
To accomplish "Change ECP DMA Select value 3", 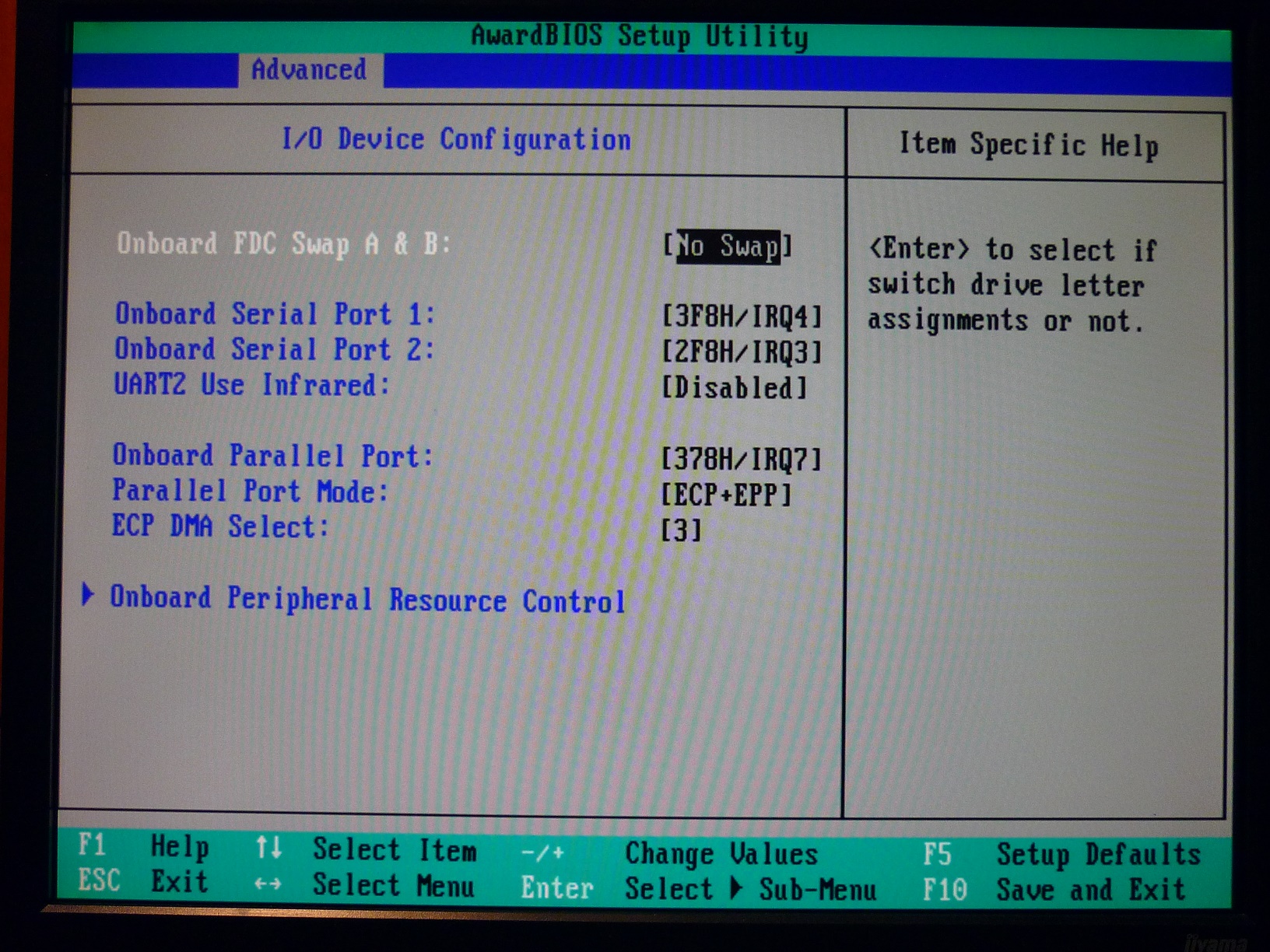I will (x=681, y=530).
